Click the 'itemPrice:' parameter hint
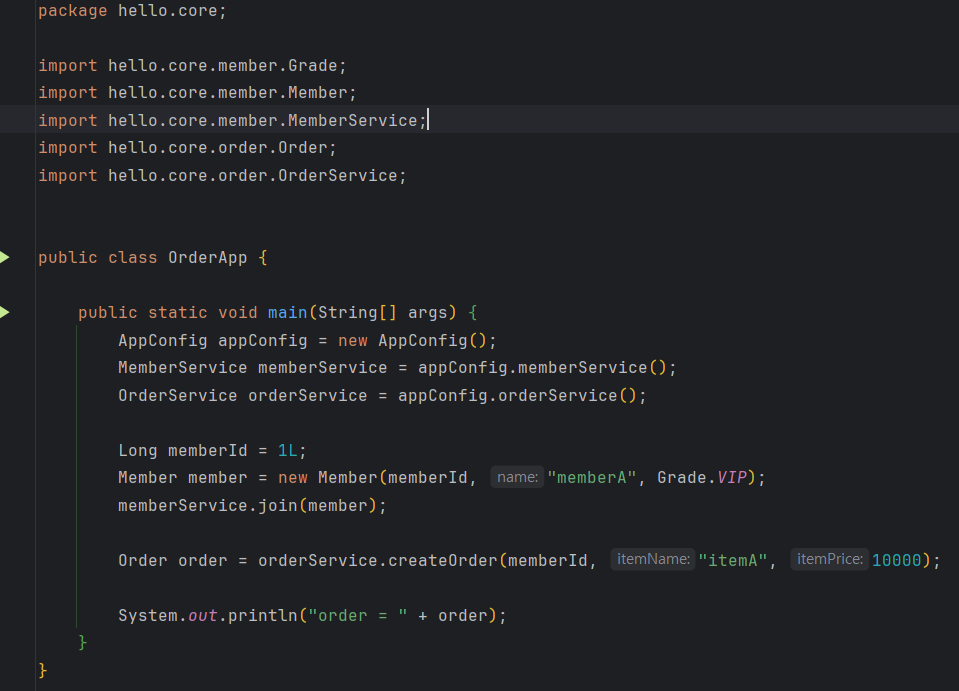This screenshot has height=691, width=959. tap(830, 560)
